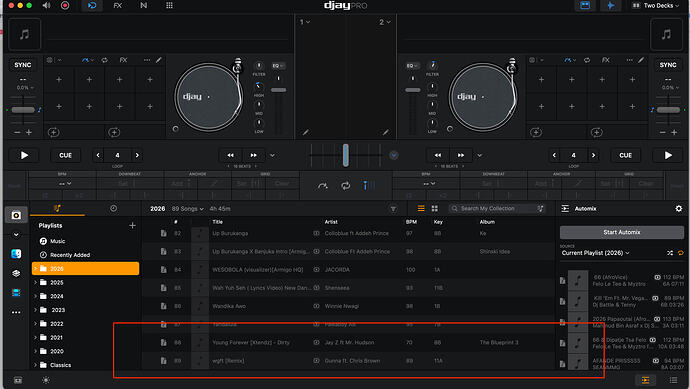Image resolution: width=690 pixels, height=389 pixels.
Task: Open deck 1 more options ellipsis
Action: (x=147, y=60)
